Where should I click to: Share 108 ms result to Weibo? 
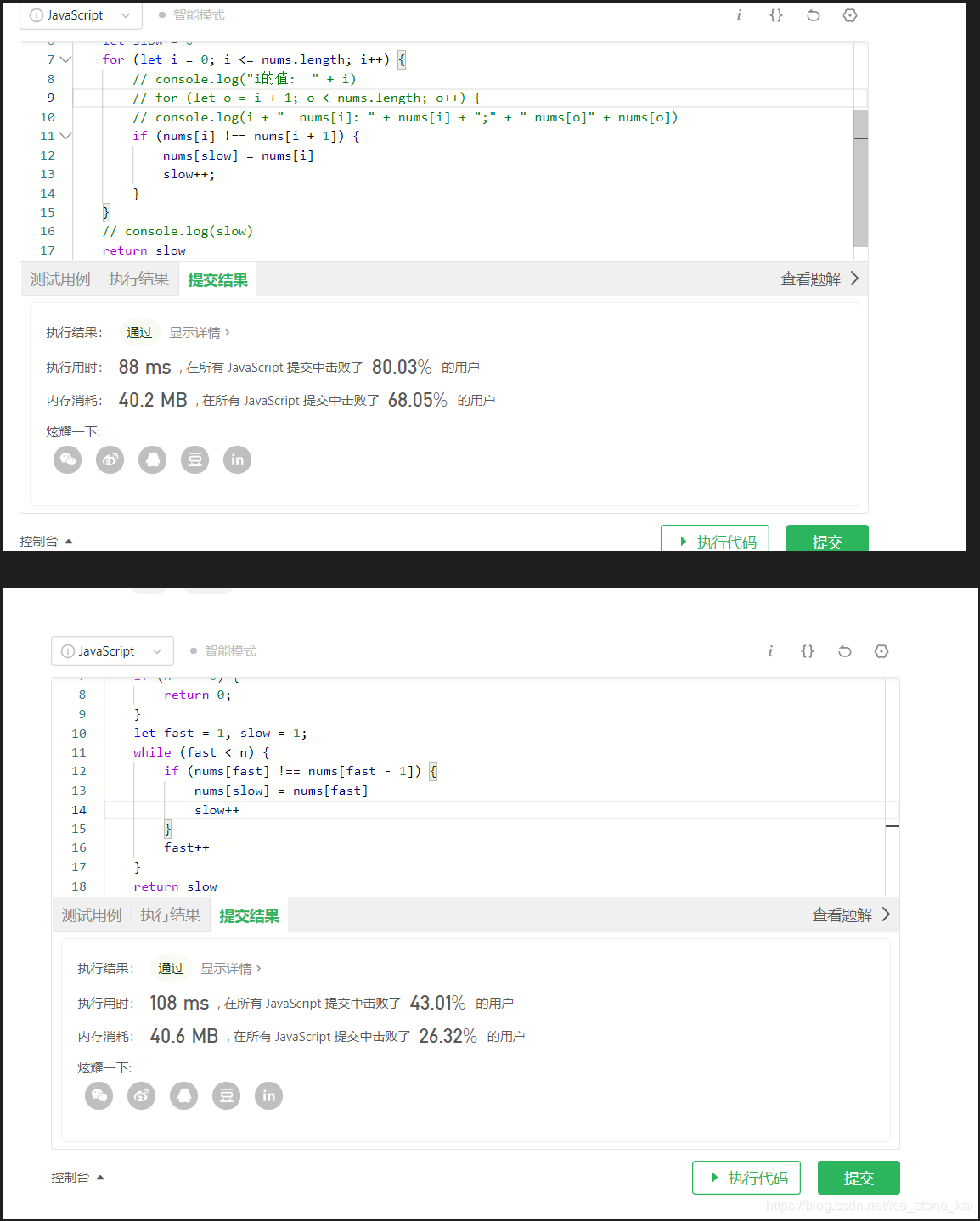point(142,1096)
